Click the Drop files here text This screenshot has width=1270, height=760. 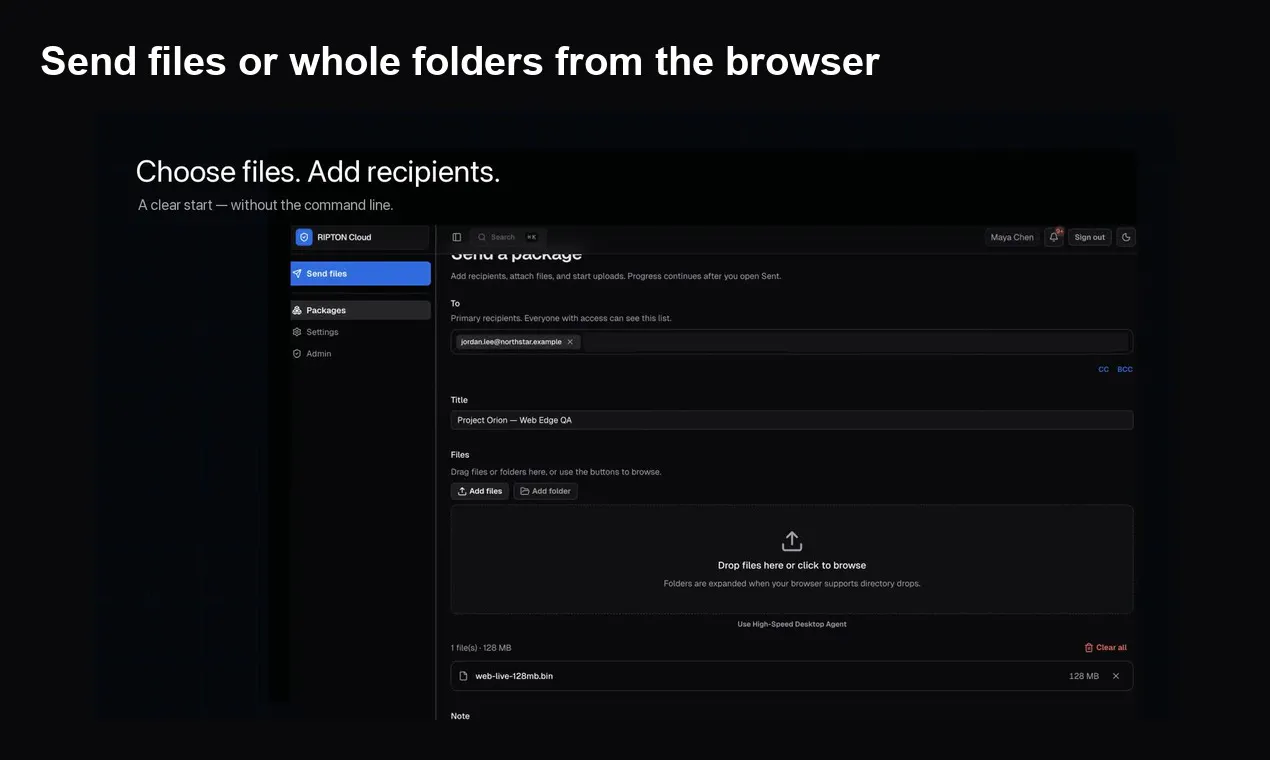pos(792,565)
